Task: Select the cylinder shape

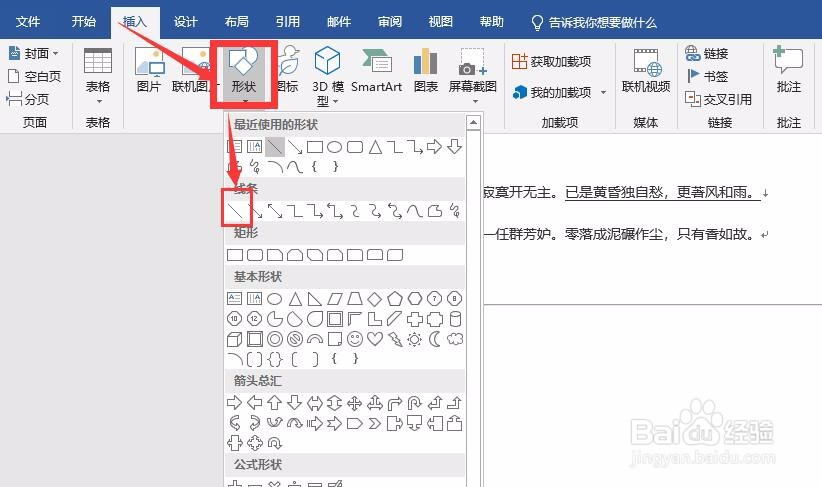Action: 455,319
